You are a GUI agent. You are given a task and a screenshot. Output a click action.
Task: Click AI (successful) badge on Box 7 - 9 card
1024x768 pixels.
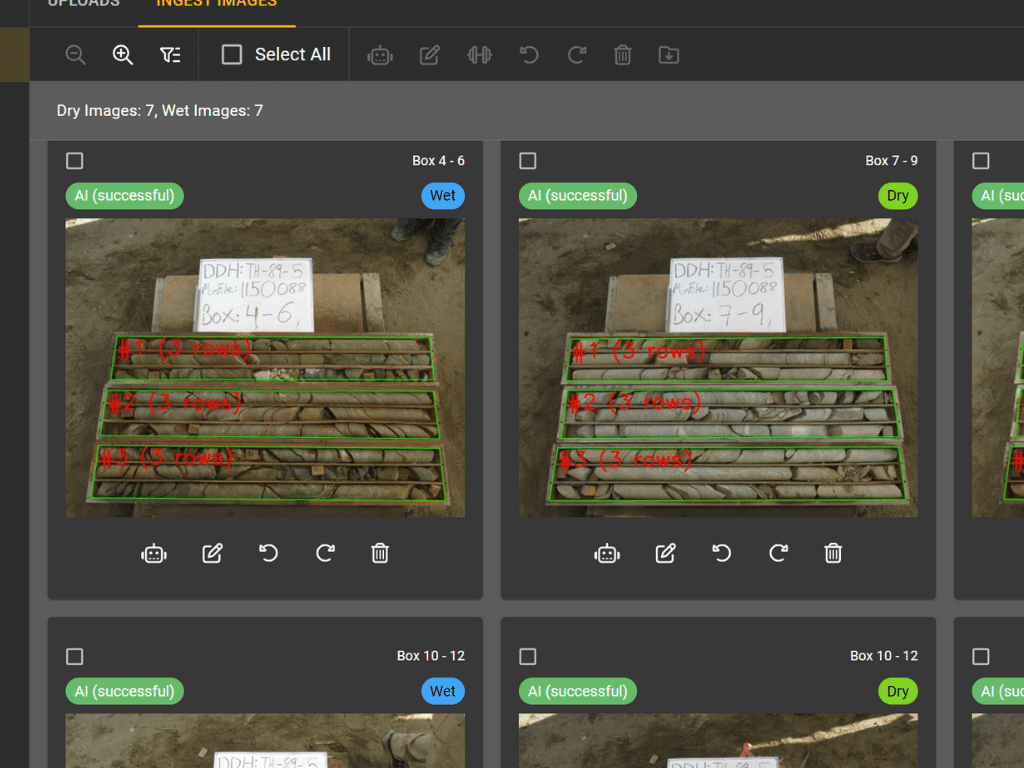tap(578, 196)
